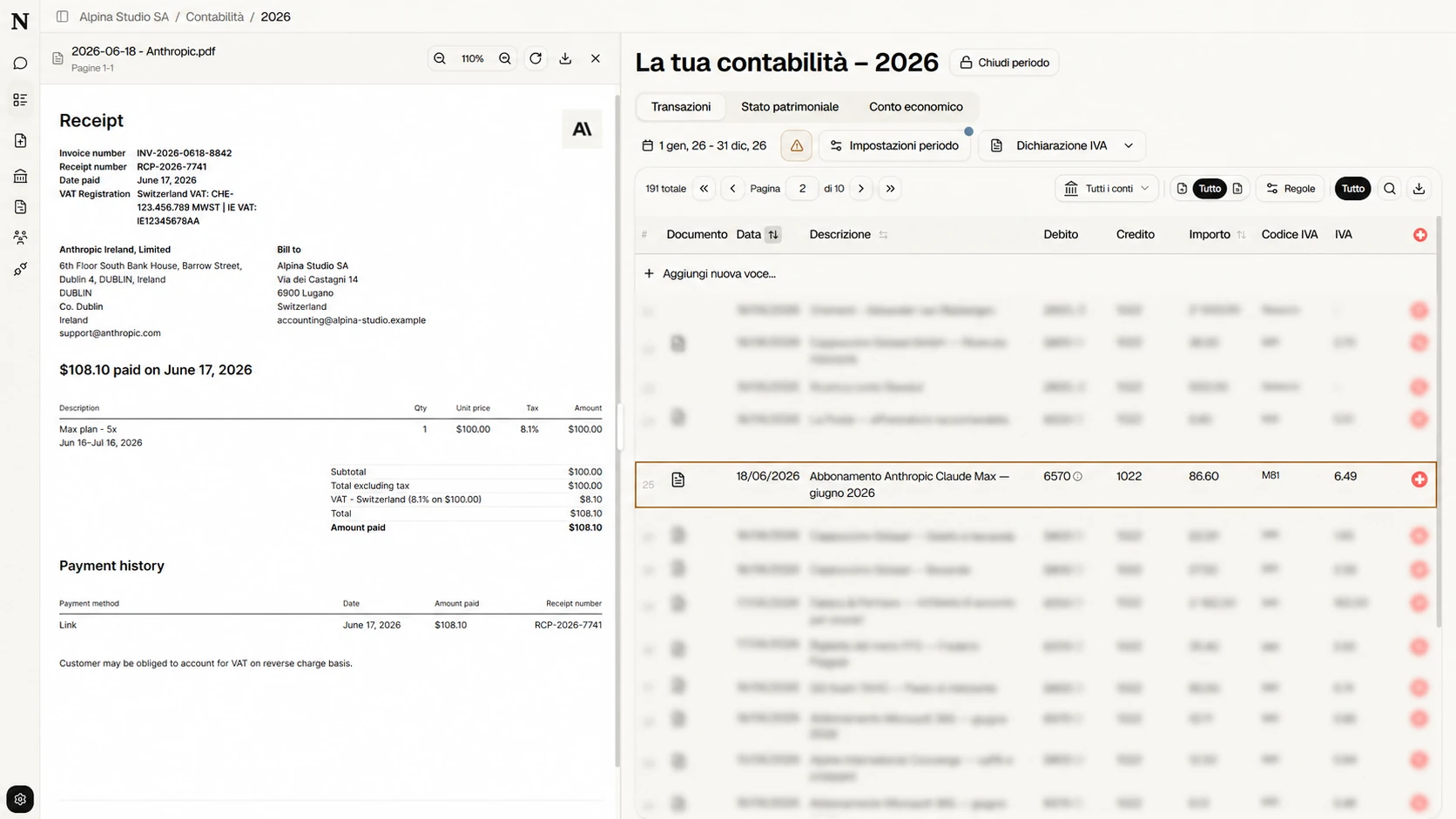
Task: Click the page number input field
Action: point(802,188)
